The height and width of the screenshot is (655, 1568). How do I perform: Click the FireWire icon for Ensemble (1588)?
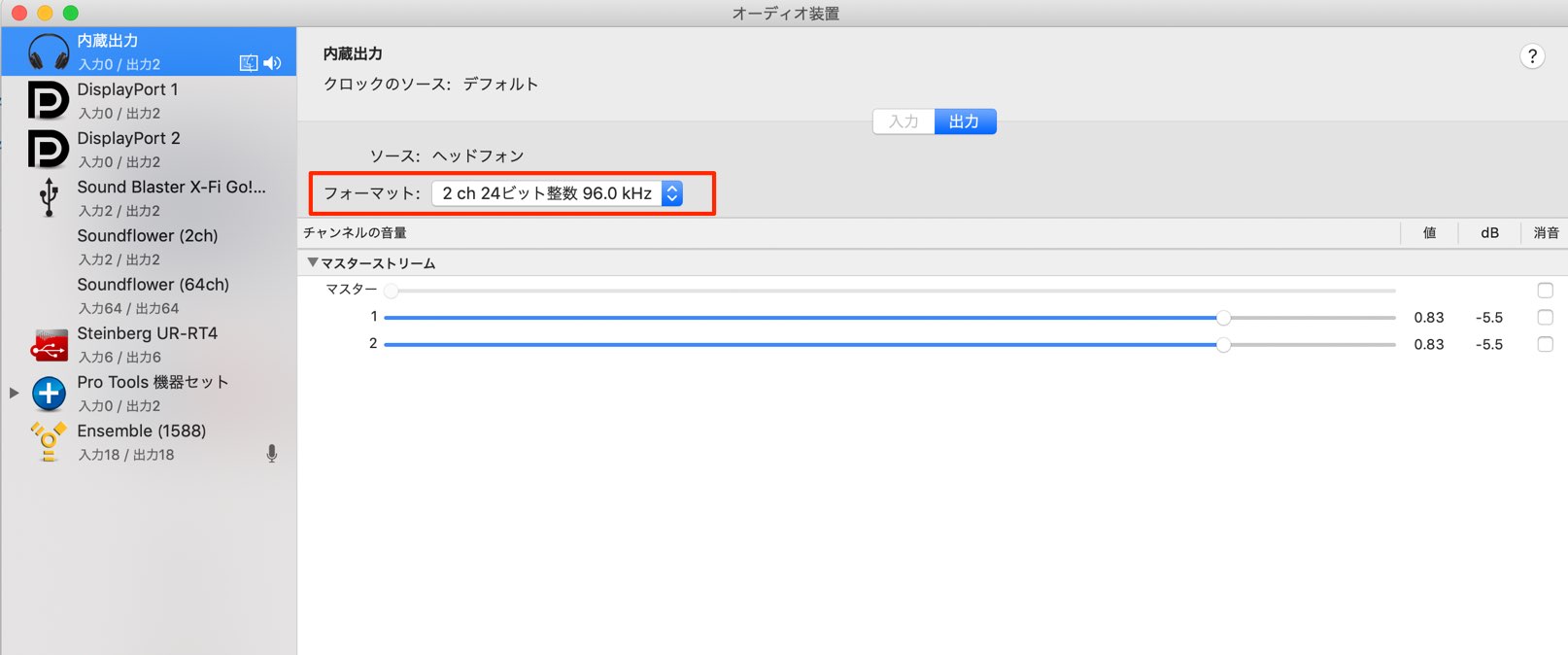click(48, 441)
